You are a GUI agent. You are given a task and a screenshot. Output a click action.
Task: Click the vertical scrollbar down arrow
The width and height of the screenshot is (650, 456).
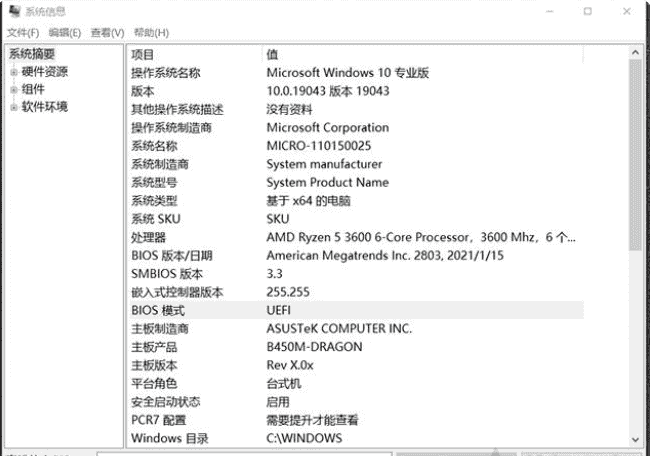[x=634, y=439]
